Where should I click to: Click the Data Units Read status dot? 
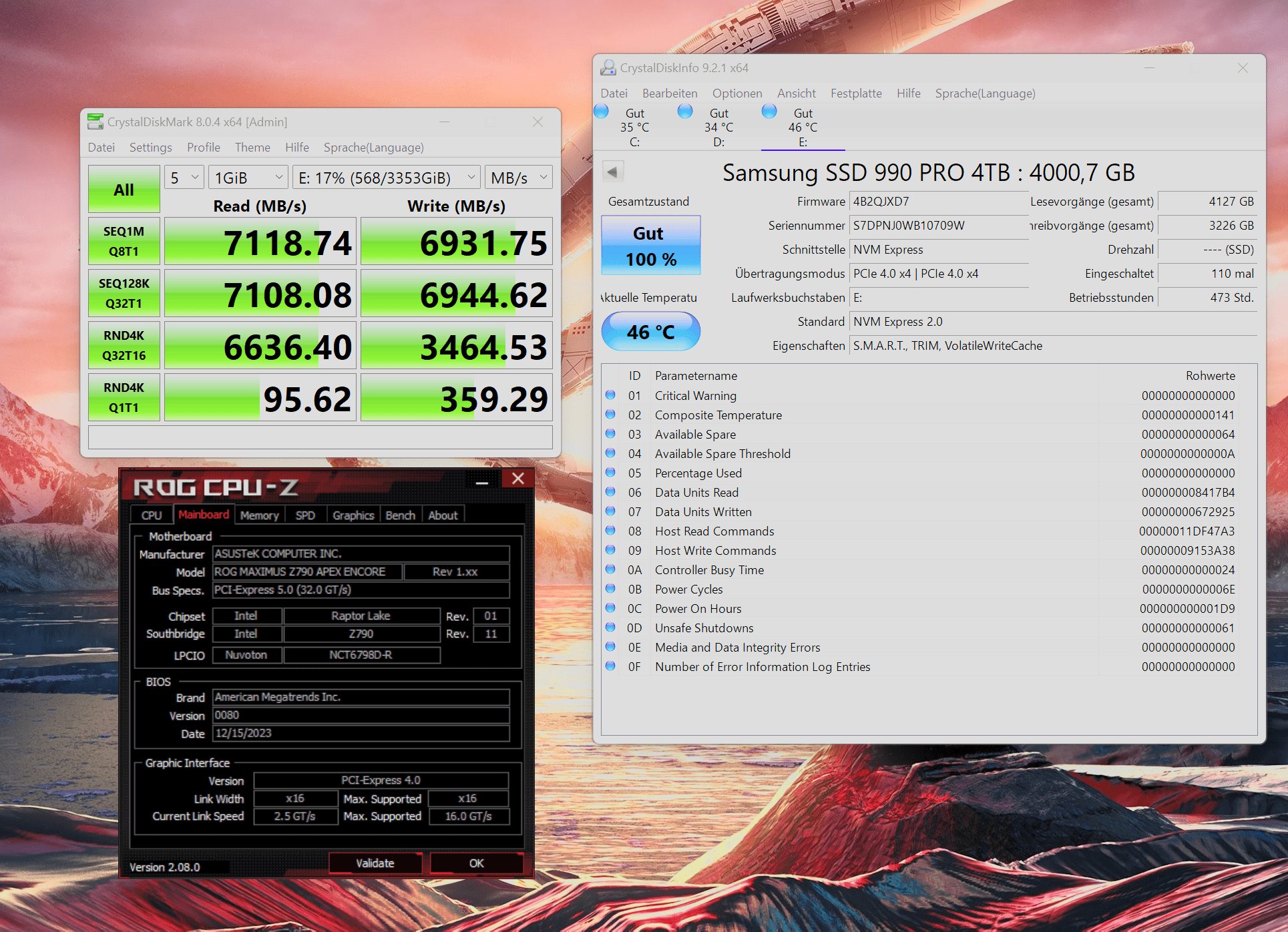tap(610, 491)
